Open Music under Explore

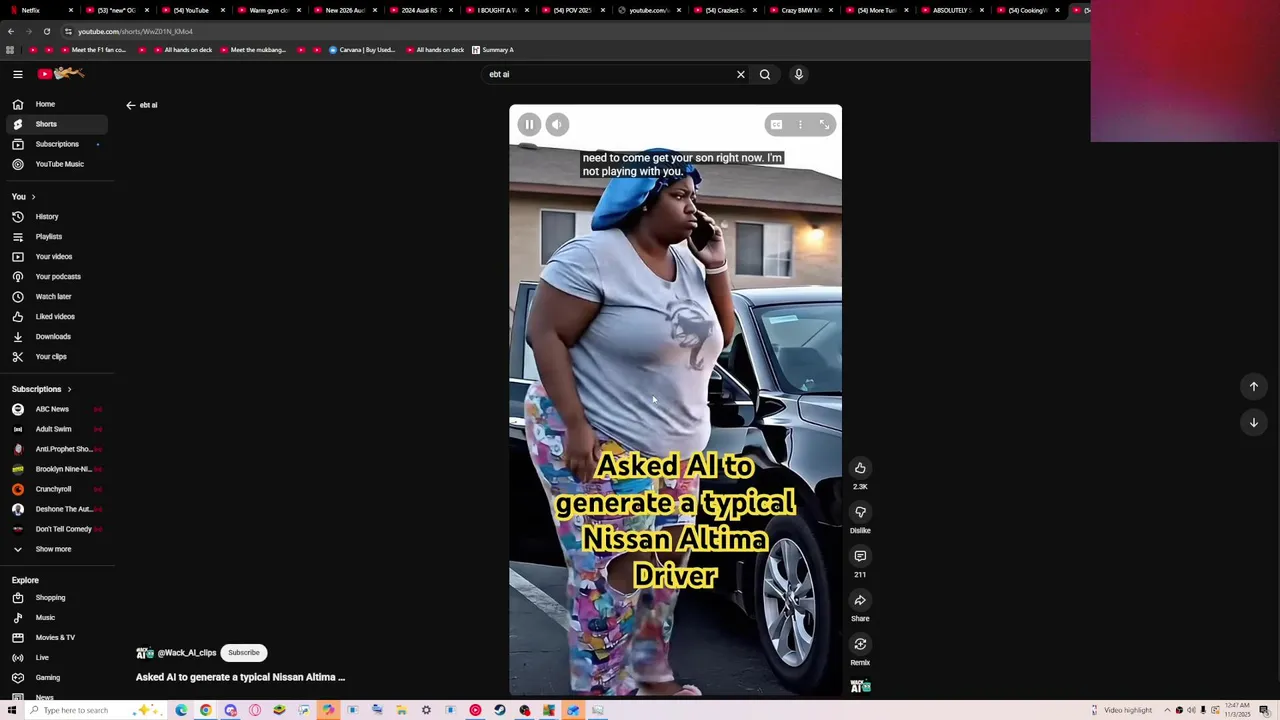click(x=57, y=618)
